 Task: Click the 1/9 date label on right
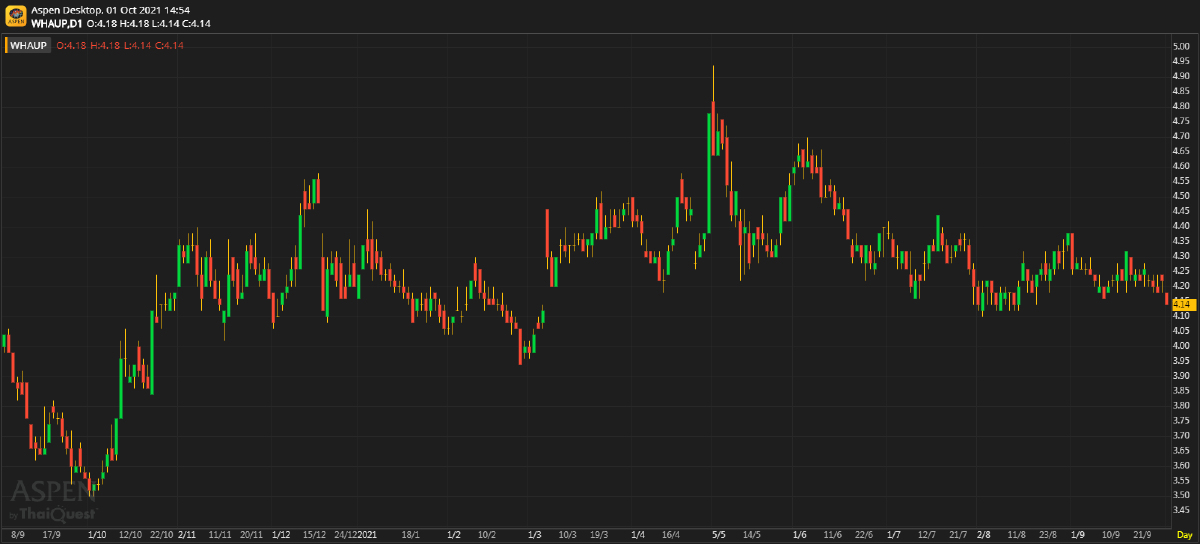pos(1077,536)
